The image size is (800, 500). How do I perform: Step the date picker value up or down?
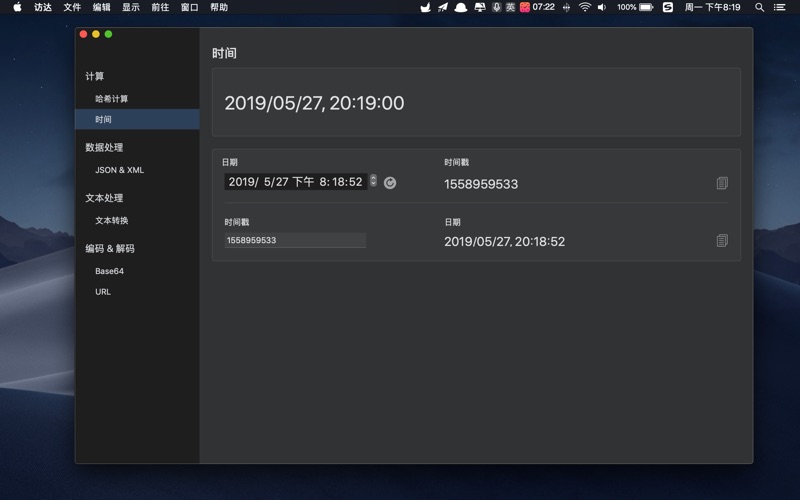click(373, 181)
